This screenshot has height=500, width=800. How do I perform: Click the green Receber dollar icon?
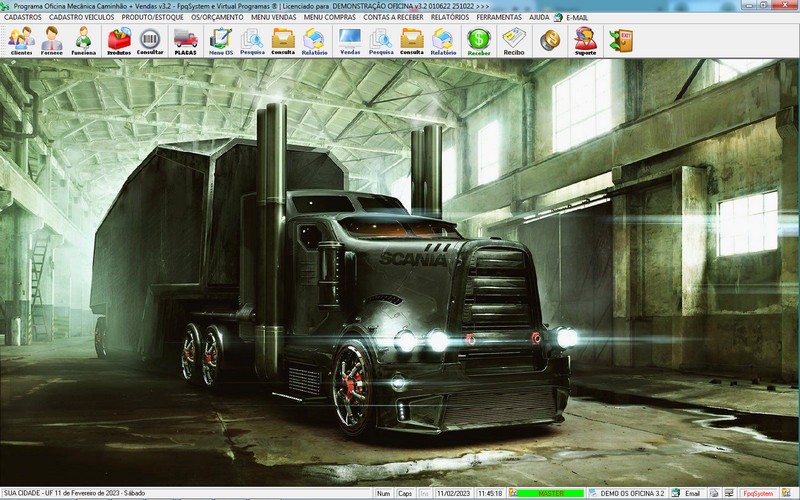479,41
